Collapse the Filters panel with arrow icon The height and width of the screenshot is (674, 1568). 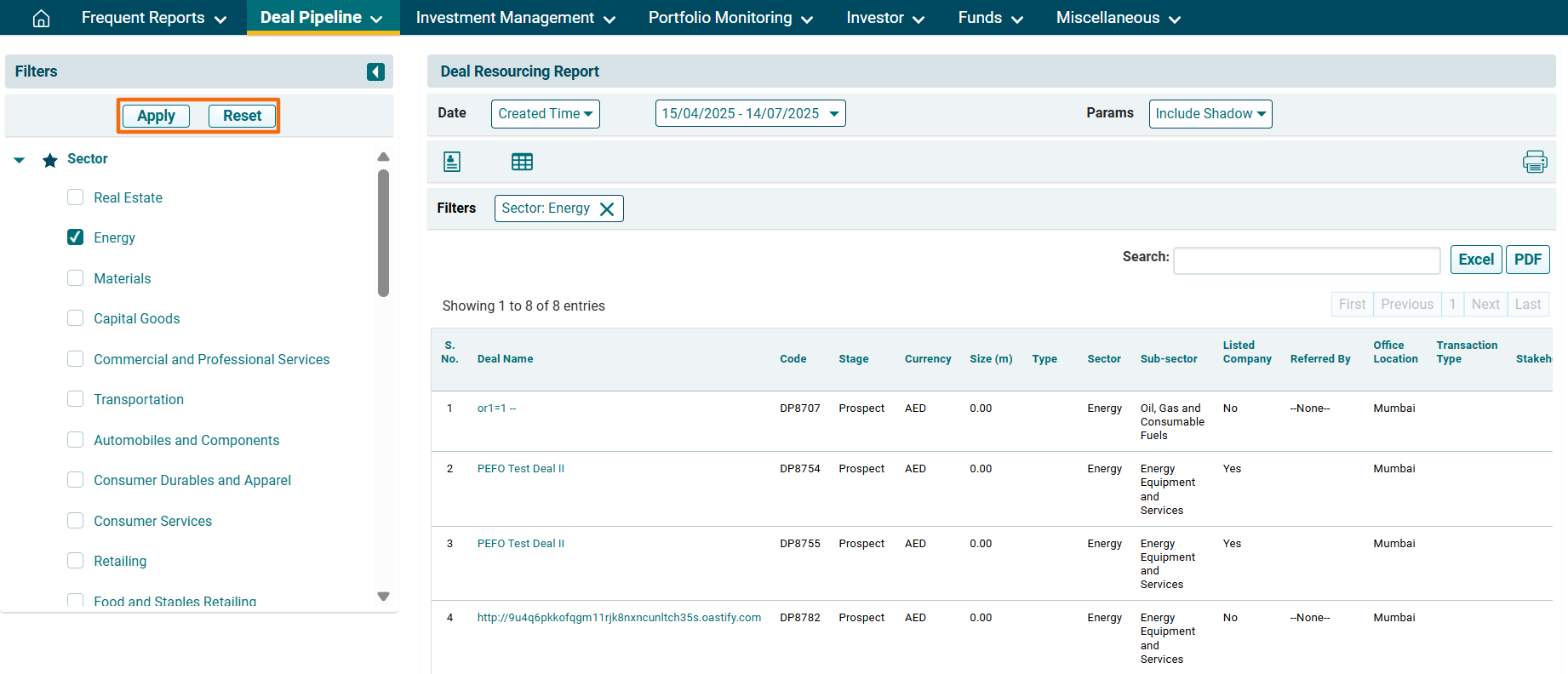coord(375,71)
